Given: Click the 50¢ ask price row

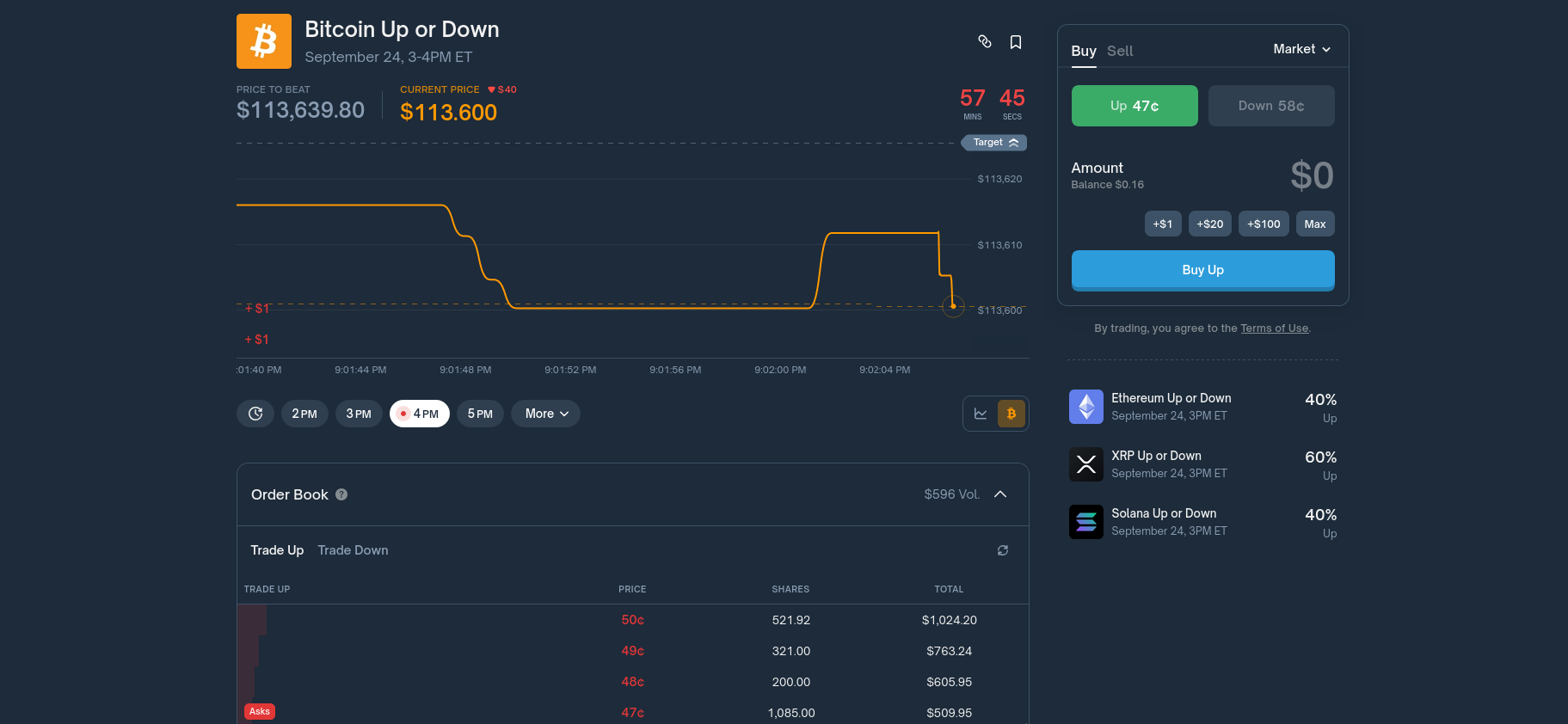Looking at the screenshot, I should pos(633,620).
